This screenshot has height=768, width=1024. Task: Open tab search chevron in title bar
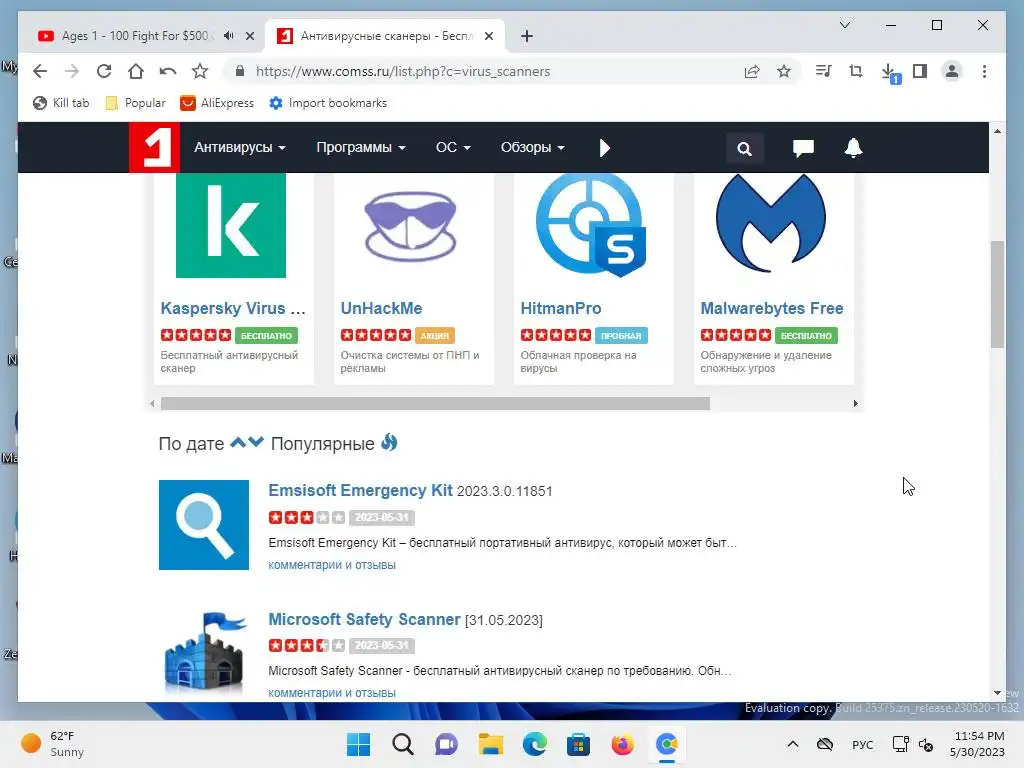point(844,25)
